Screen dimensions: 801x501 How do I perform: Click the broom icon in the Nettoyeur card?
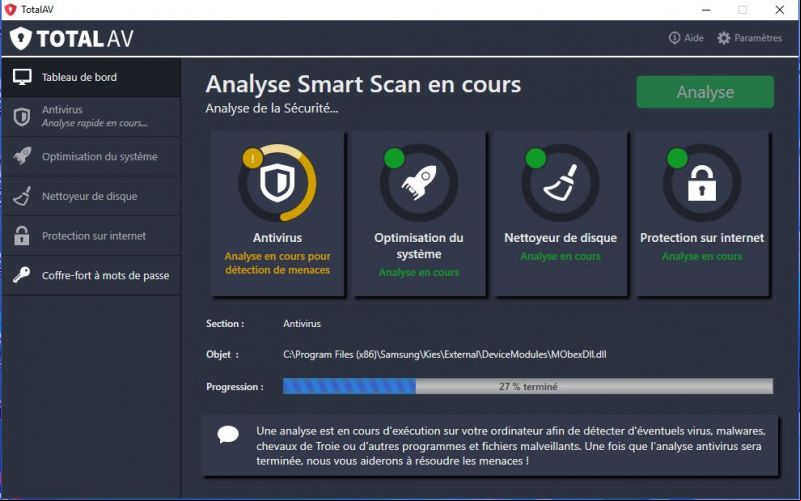[x=560, y=182]
